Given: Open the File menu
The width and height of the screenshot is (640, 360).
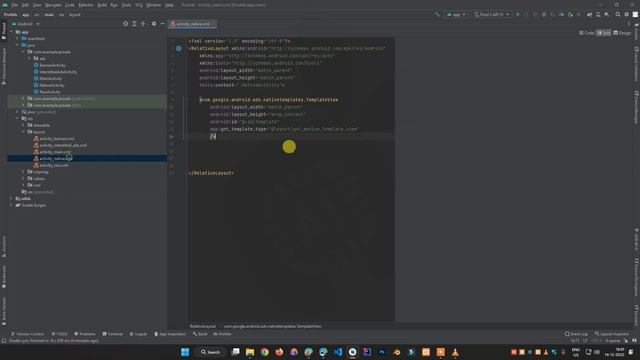Looking at the screenshot, I should coord(15,5).
